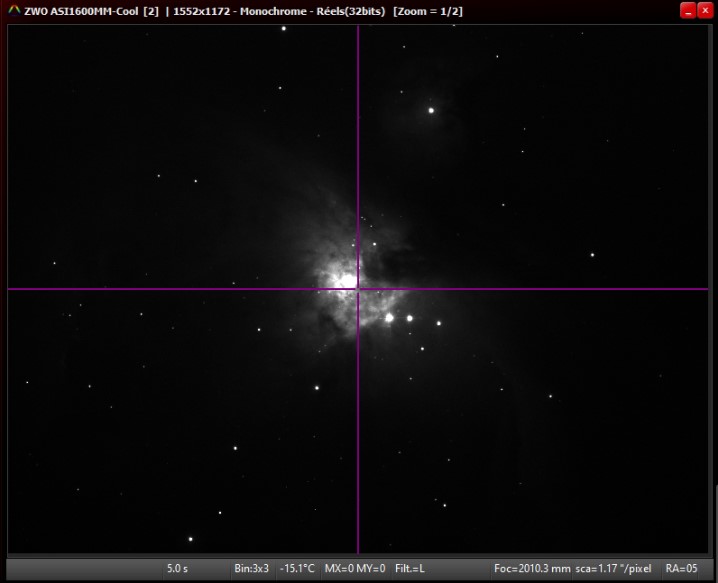Click the Foc=2010.3 mm focal length readout

point(531,568)
